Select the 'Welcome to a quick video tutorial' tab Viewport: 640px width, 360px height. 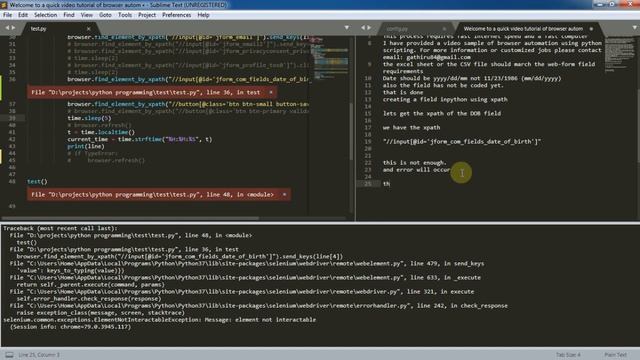(523, 29)
